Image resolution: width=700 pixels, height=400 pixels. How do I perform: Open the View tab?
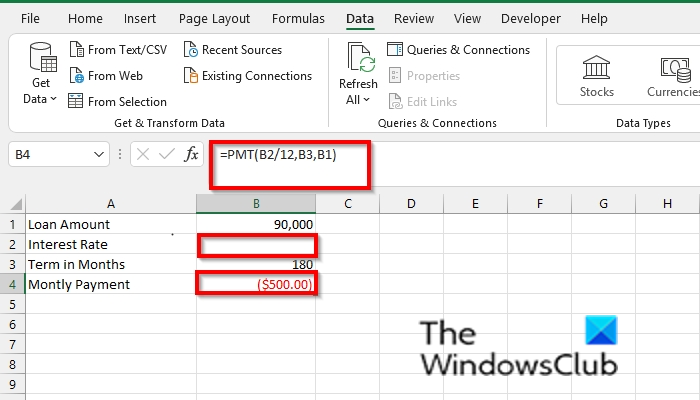point(467,19)
